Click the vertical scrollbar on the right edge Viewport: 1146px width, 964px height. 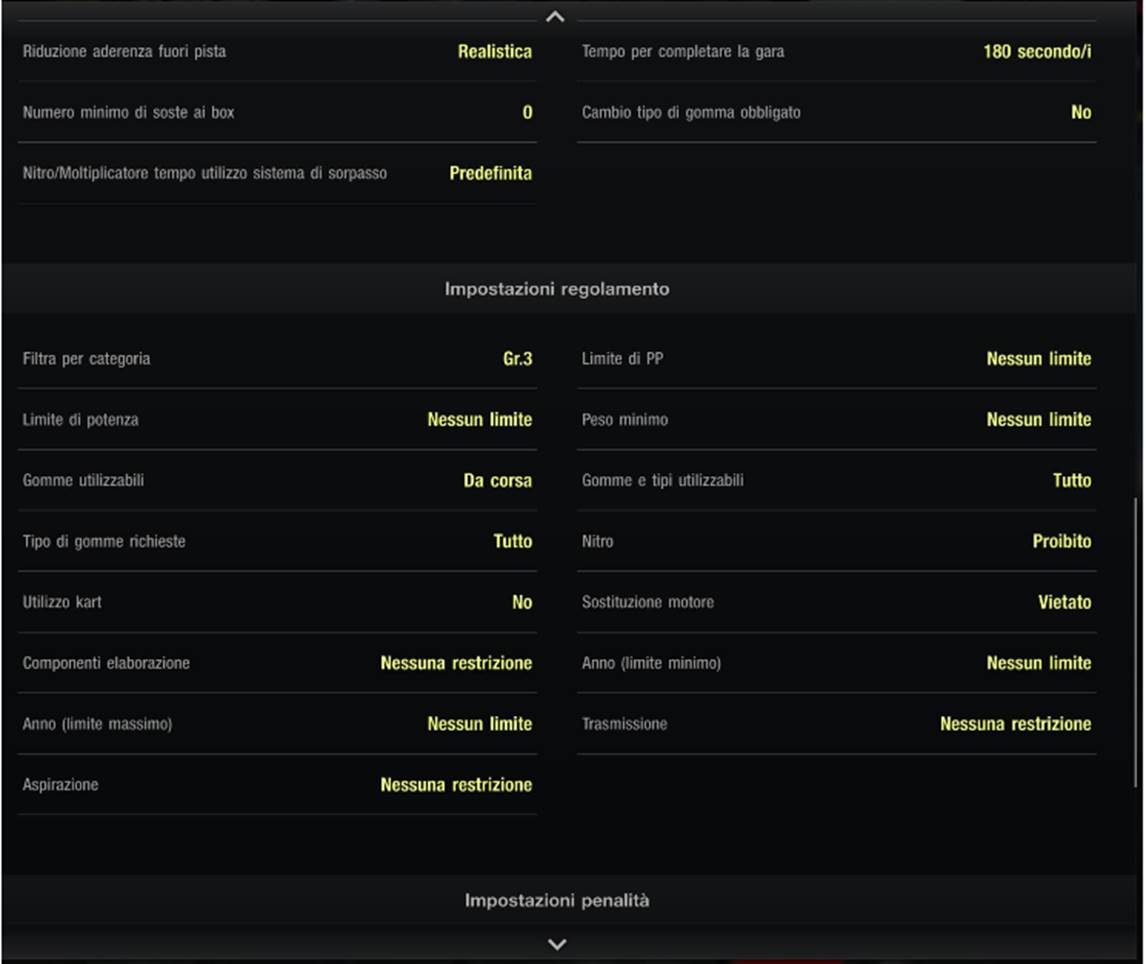pyautogui.click(x=1135, y=640)
